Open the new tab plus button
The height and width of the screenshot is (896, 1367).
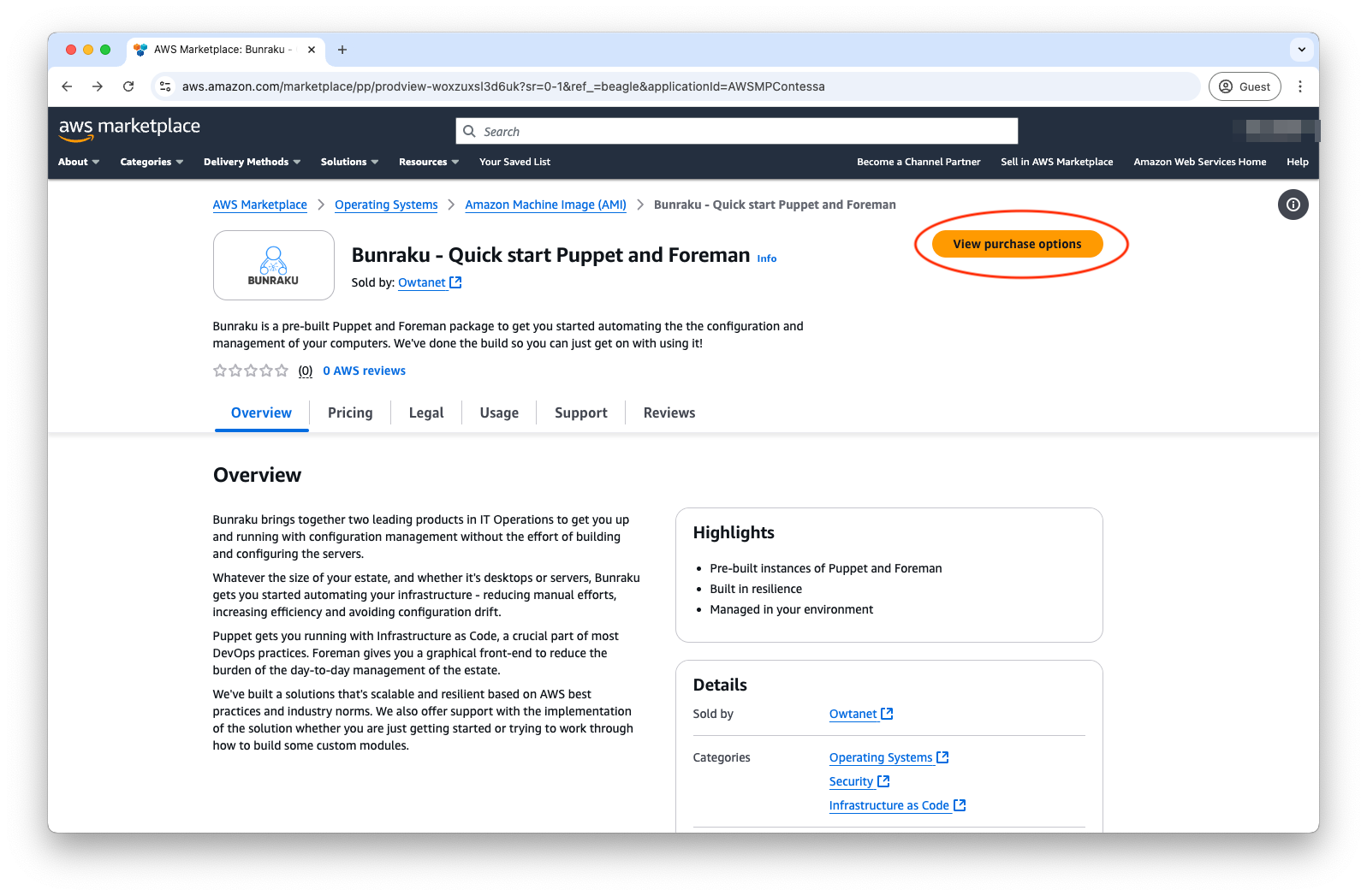click(342, 50)
